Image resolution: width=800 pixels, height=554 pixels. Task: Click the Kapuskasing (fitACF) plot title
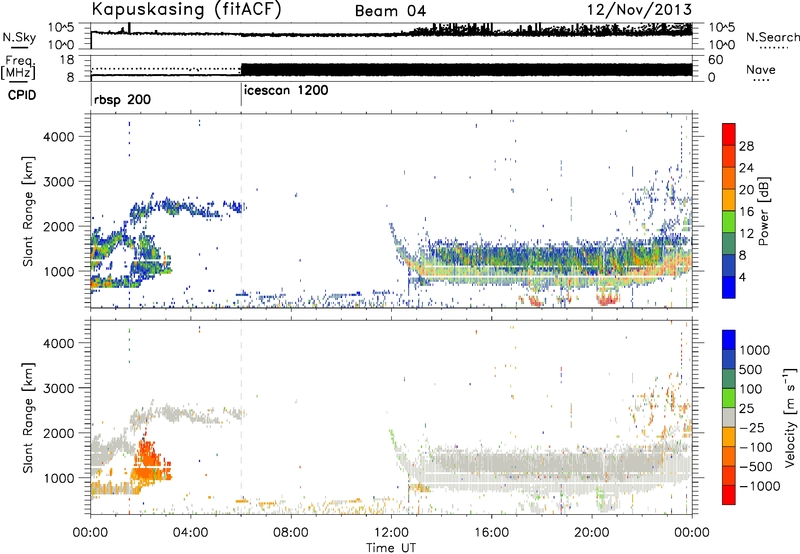(186, 10)
